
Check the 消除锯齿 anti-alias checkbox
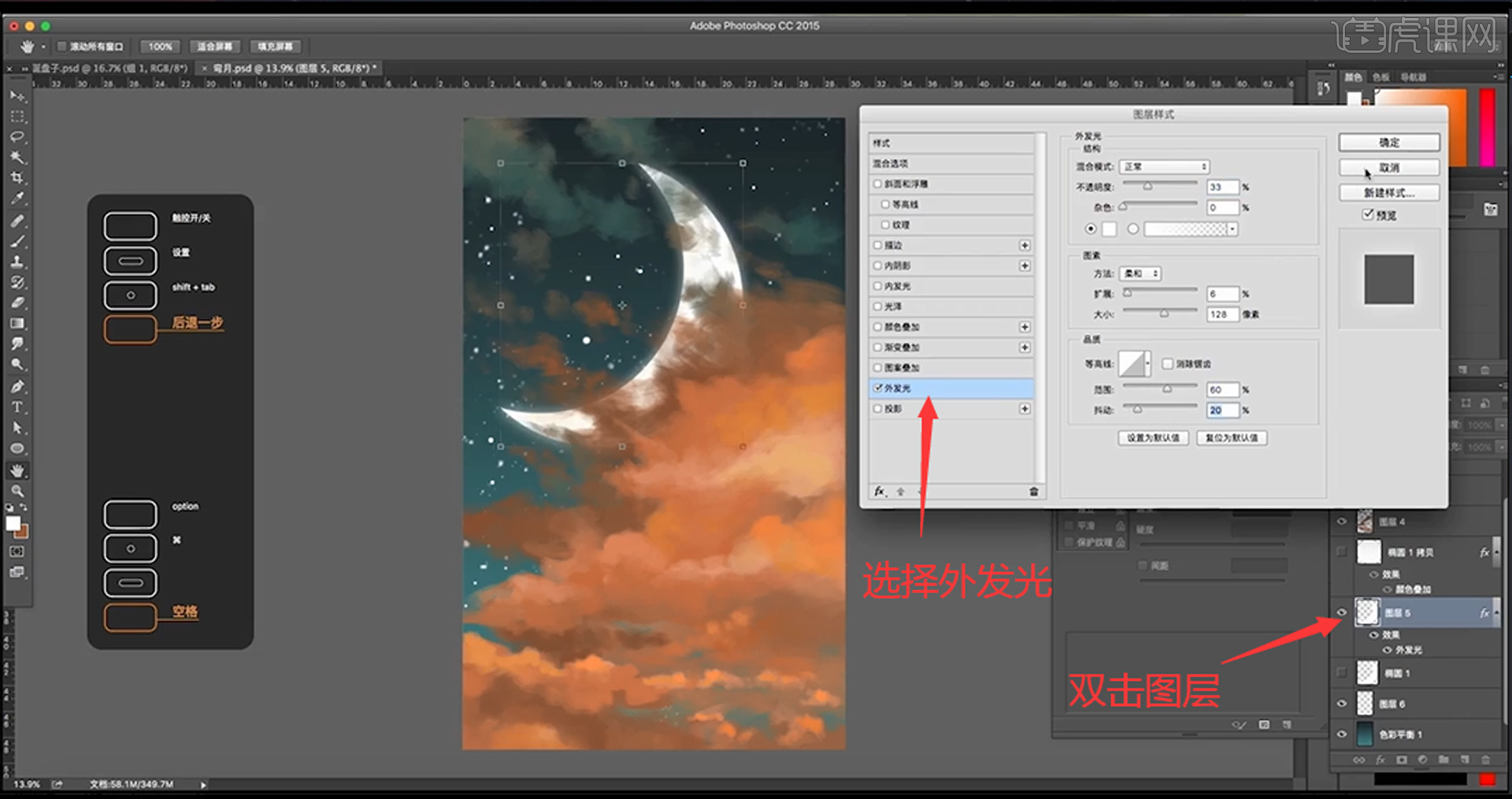(1167, 363)
